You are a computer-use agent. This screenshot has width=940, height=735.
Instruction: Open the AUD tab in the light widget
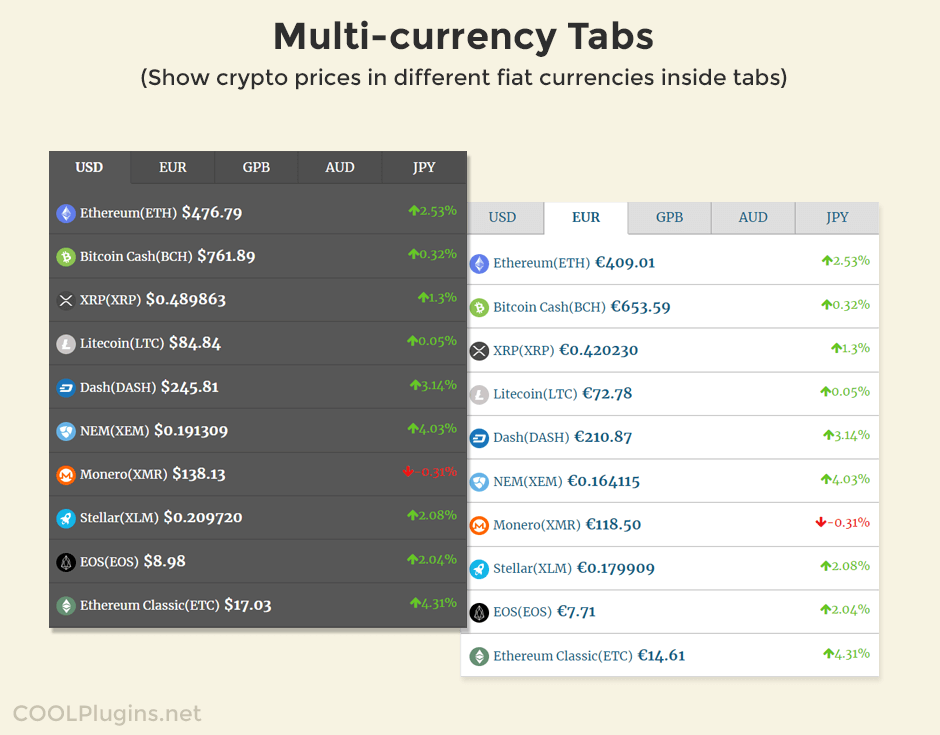click(x=753, y=217)
